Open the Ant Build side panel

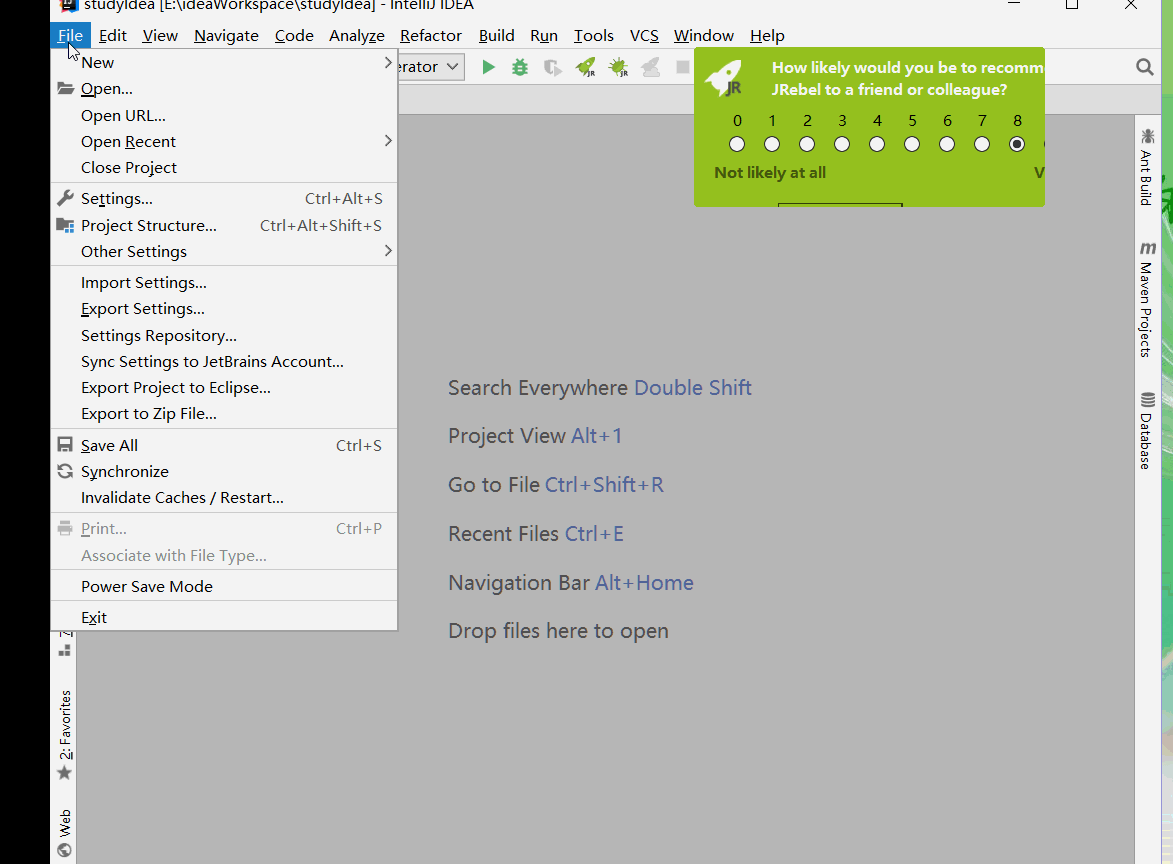coord(1147,167)
